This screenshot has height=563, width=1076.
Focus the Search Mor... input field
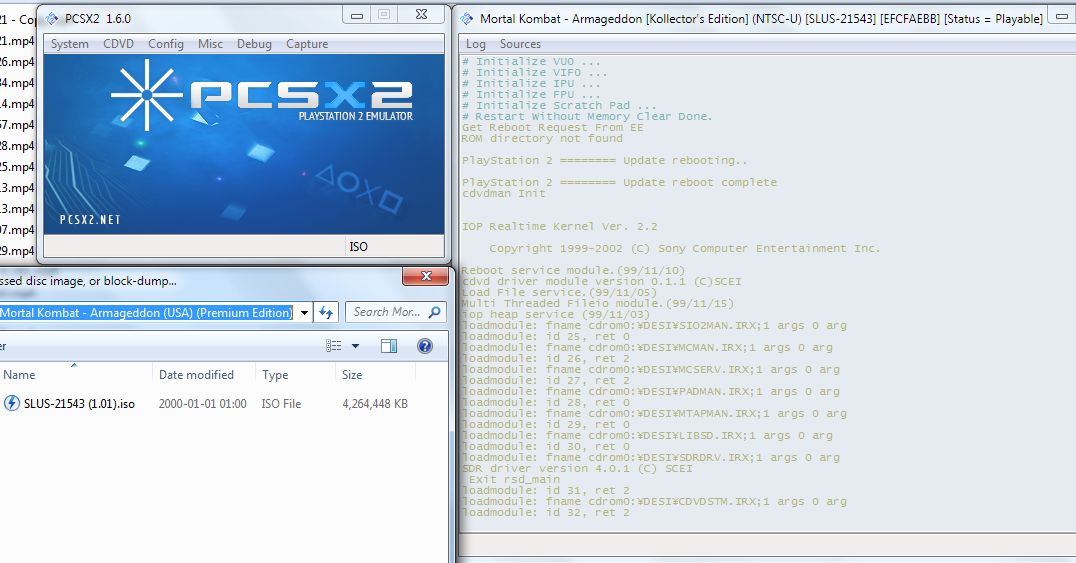388,312
